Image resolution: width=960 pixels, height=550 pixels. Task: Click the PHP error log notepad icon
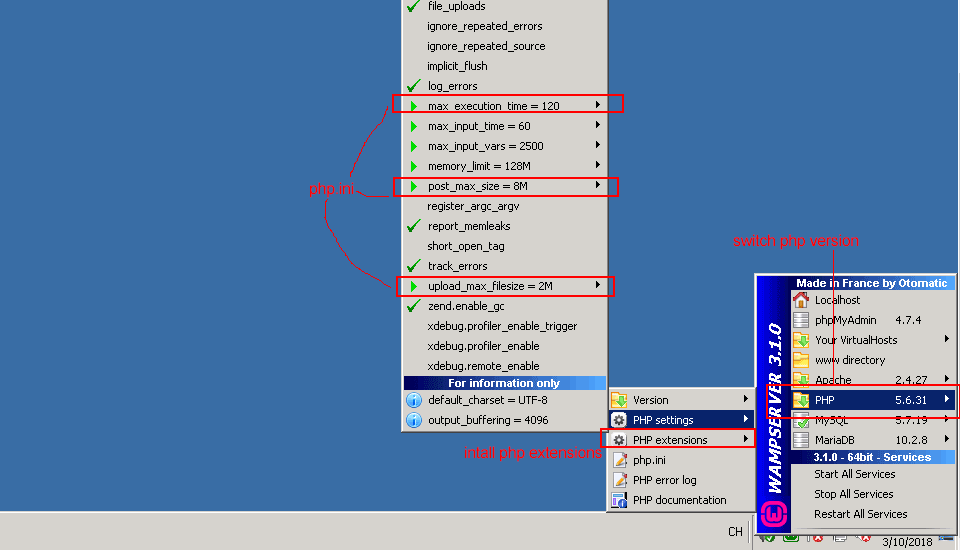pos(619,480)
